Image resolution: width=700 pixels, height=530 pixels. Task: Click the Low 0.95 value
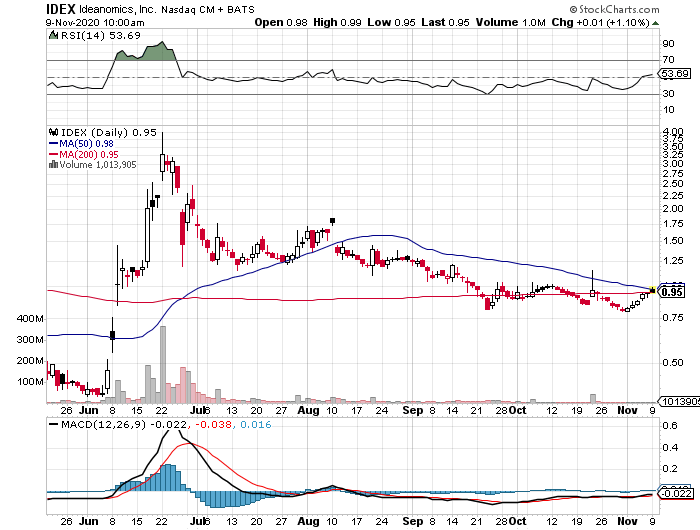391,22
